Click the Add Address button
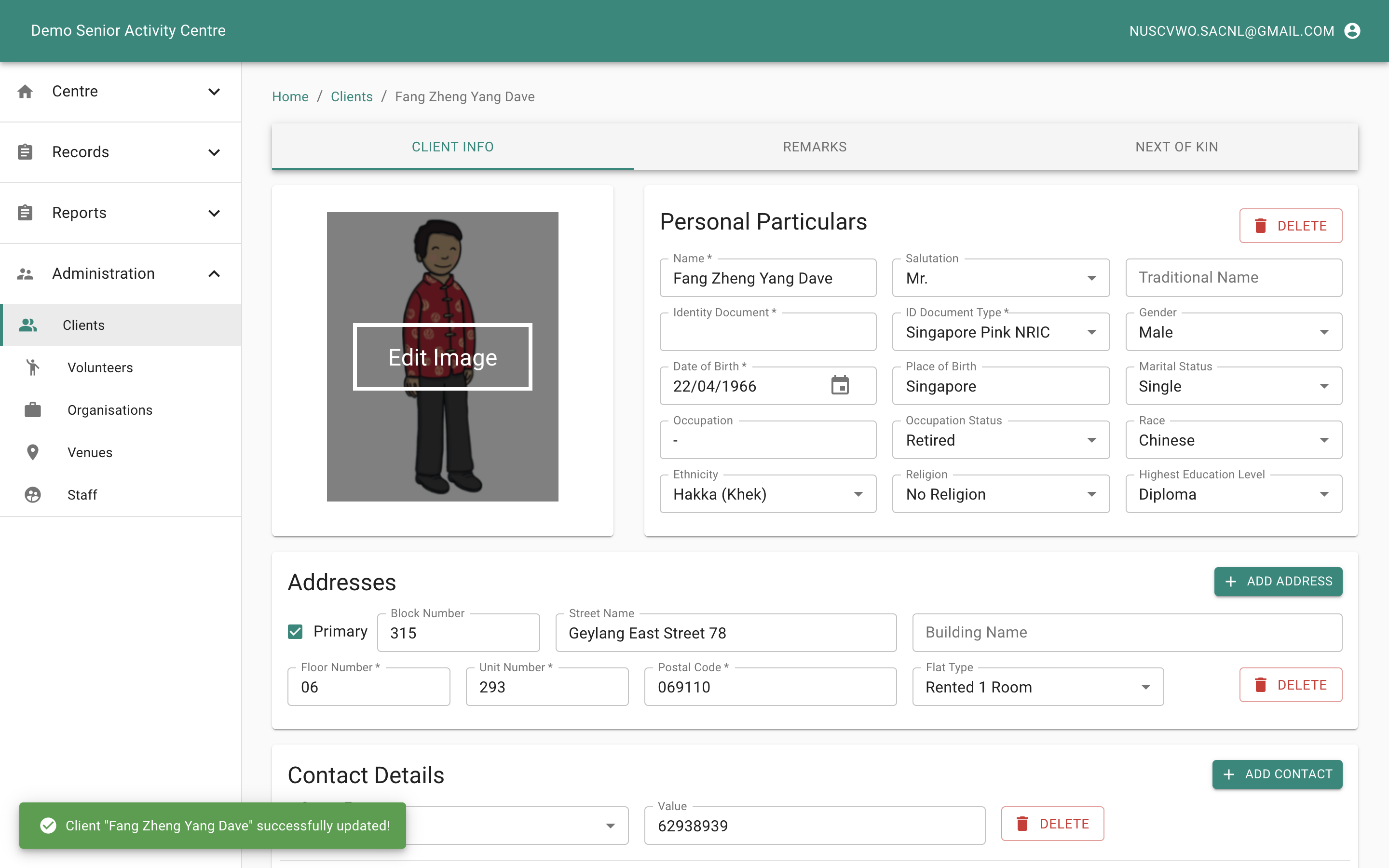Screen dimensions: 1389x868 tap(1278, 581)
